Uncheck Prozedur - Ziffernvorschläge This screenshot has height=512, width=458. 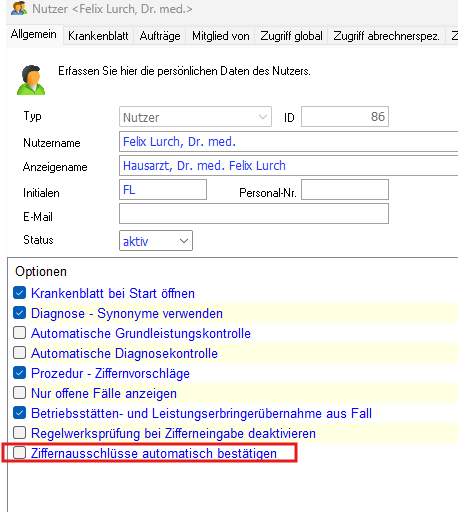(x=20, y=373)
